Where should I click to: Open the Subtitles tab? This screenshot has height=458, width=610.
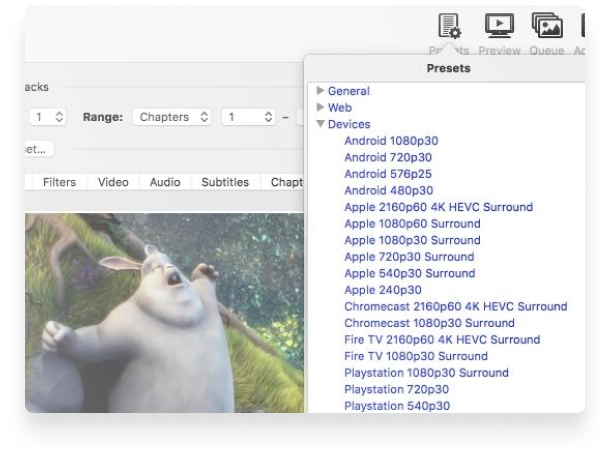coord(225,182)
